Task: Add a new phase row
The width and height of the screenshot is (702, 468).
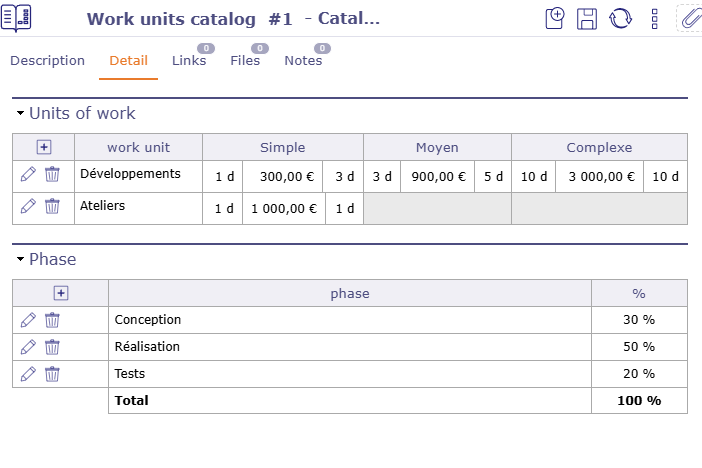Action: pos(60,293)
